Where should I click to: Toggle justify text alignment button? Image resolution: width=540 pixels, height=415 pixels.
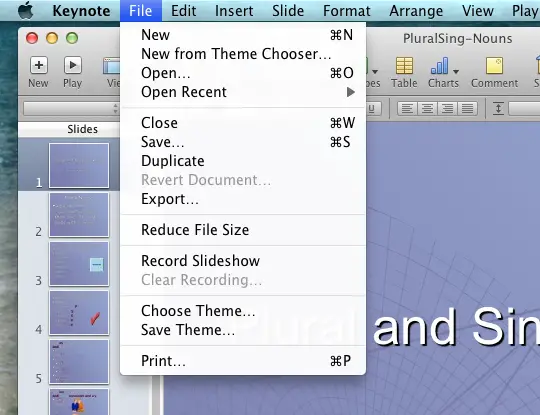pyautogui.click(x=468, y=109)
